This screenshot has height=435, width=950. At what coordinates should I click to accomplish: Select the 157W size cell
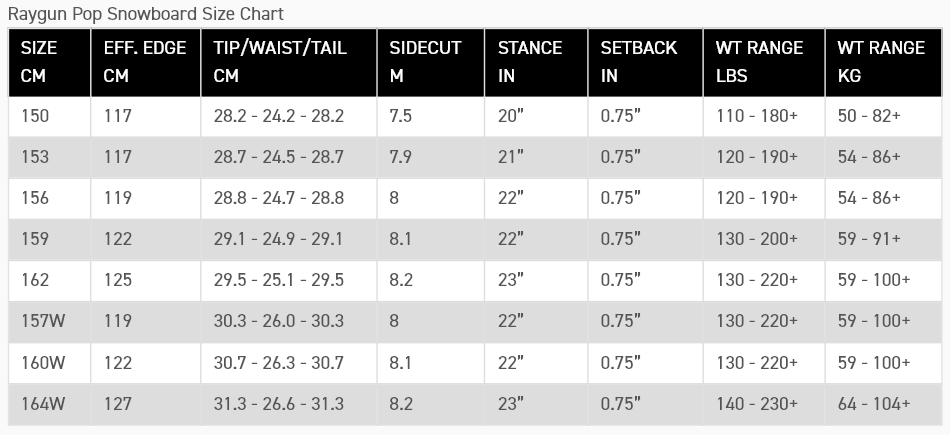(x=44, y=321)
